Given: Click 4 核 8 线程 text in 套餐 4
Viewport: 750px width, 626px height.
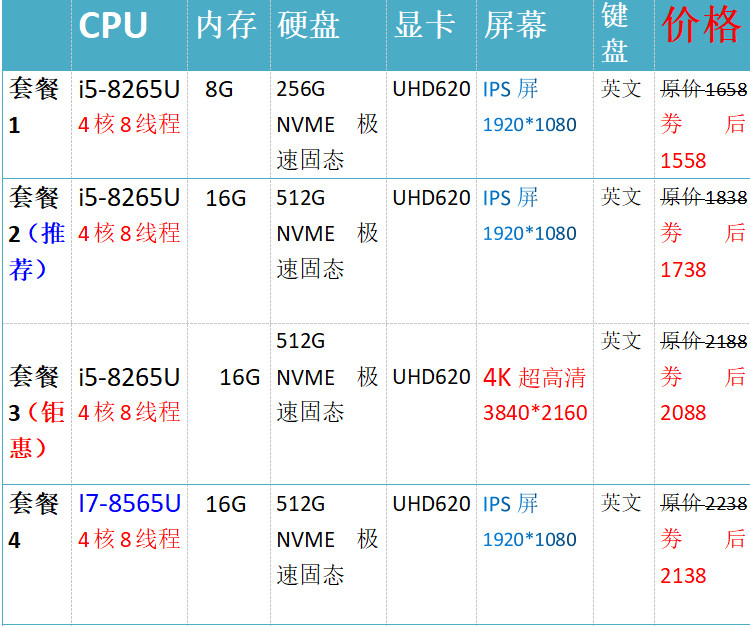Looking at the screenshot, I should tap(129, 539).
